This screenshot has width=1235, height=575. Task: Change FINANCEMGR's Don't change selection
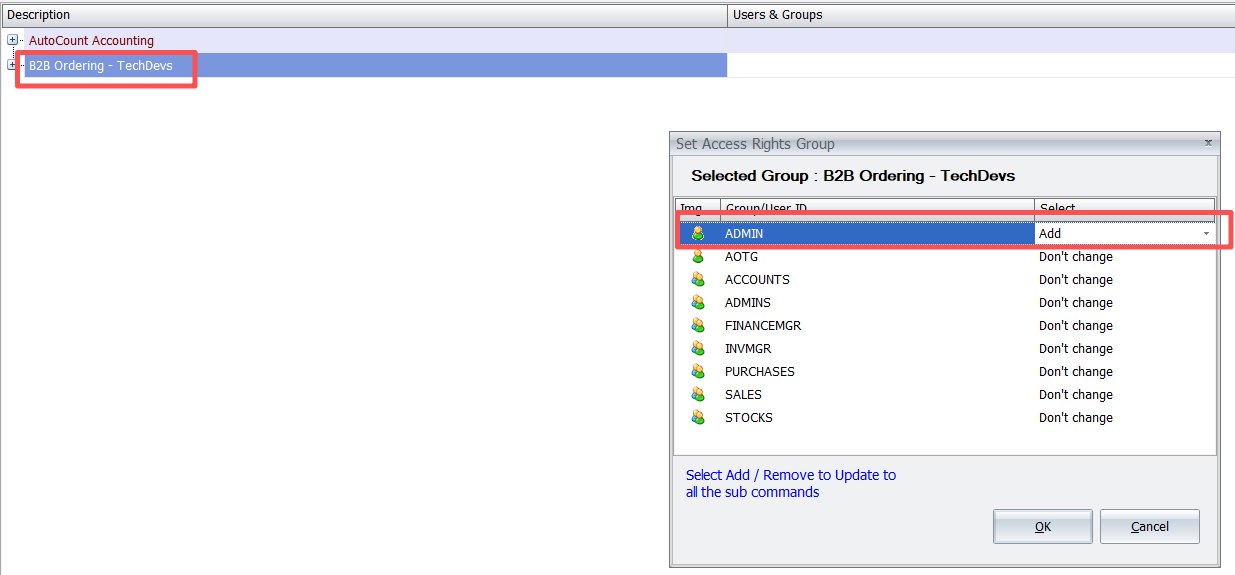pyautogui.click(x=1125, y=325)
